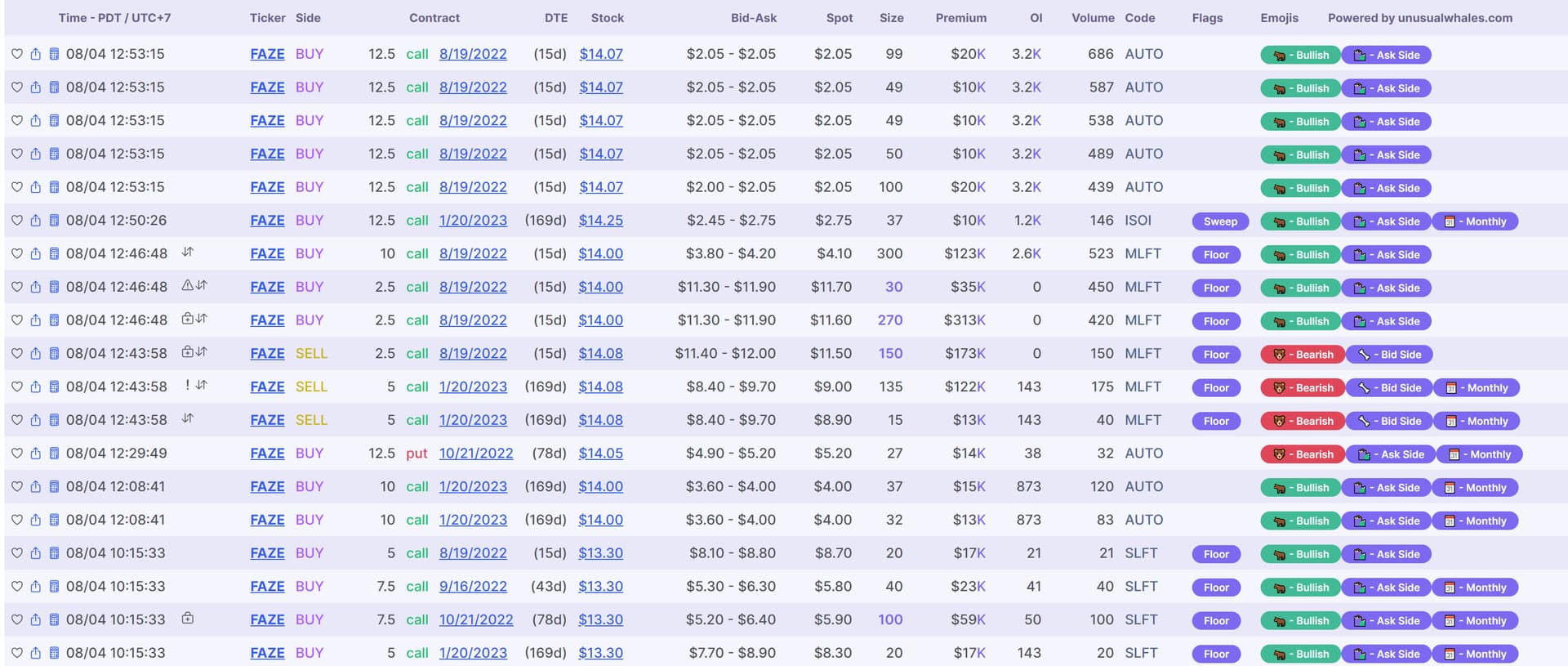Share the 12:50:26 sweep trade

point(35,221)
